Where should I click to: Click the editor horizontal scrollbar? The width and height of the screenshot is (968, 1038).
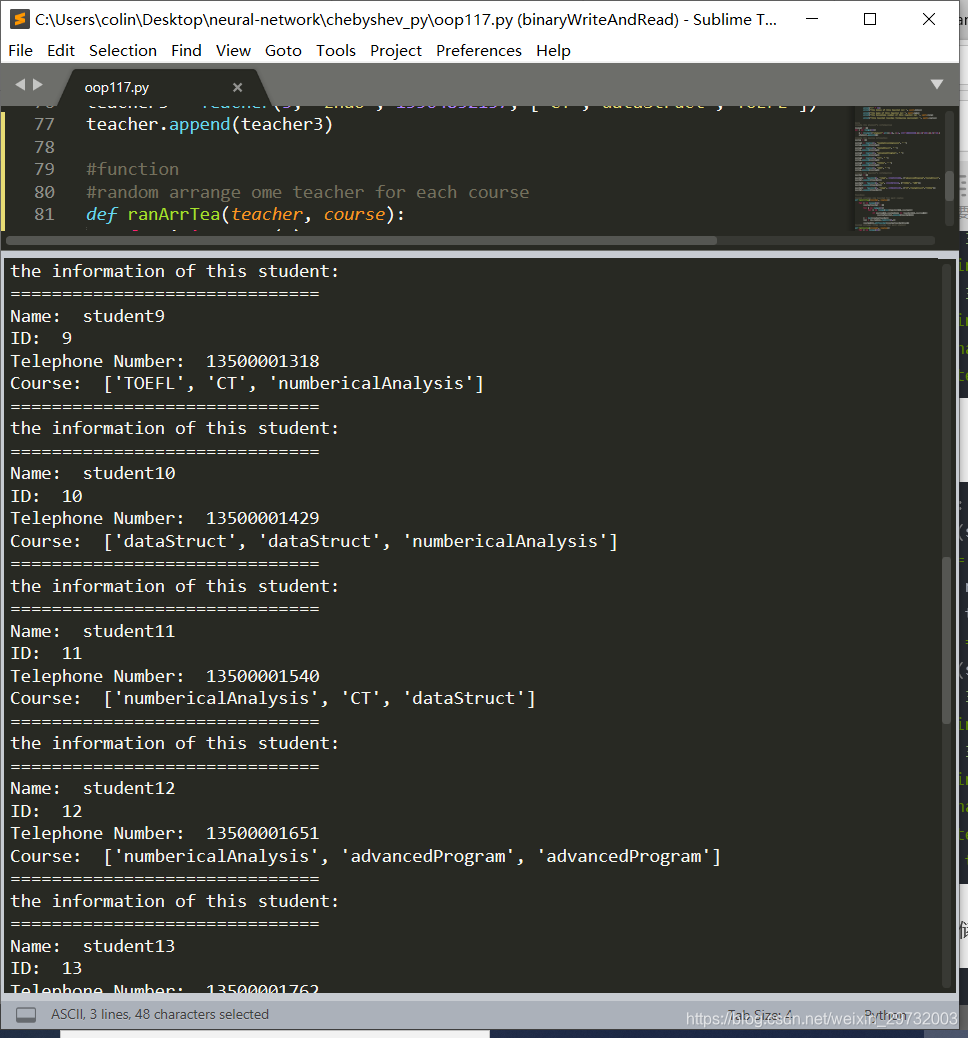coord(362,240)
